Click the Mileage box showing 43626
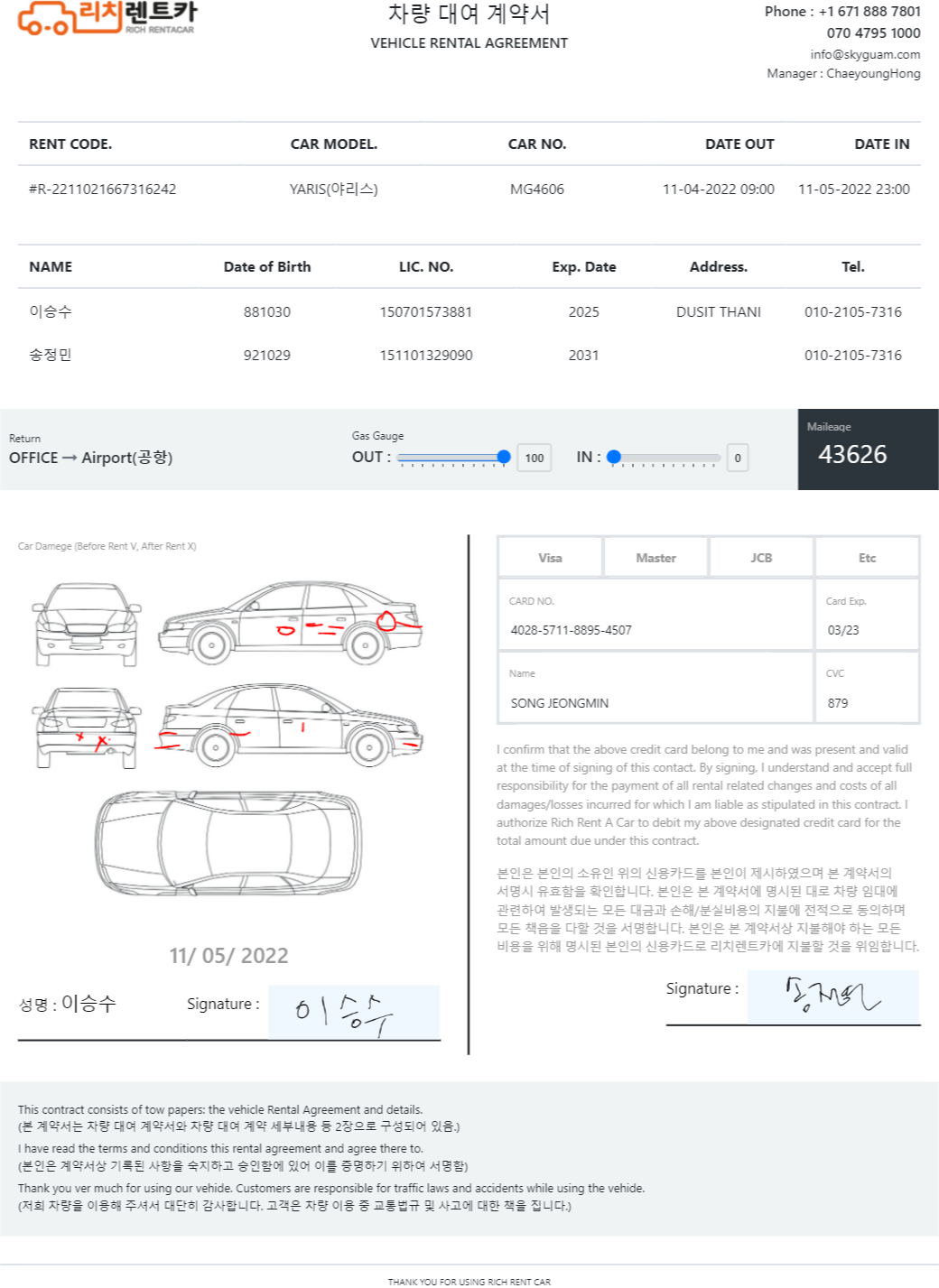Viewport: 939px width, 1288px height. pyautogui.click(x=868, y=449)
